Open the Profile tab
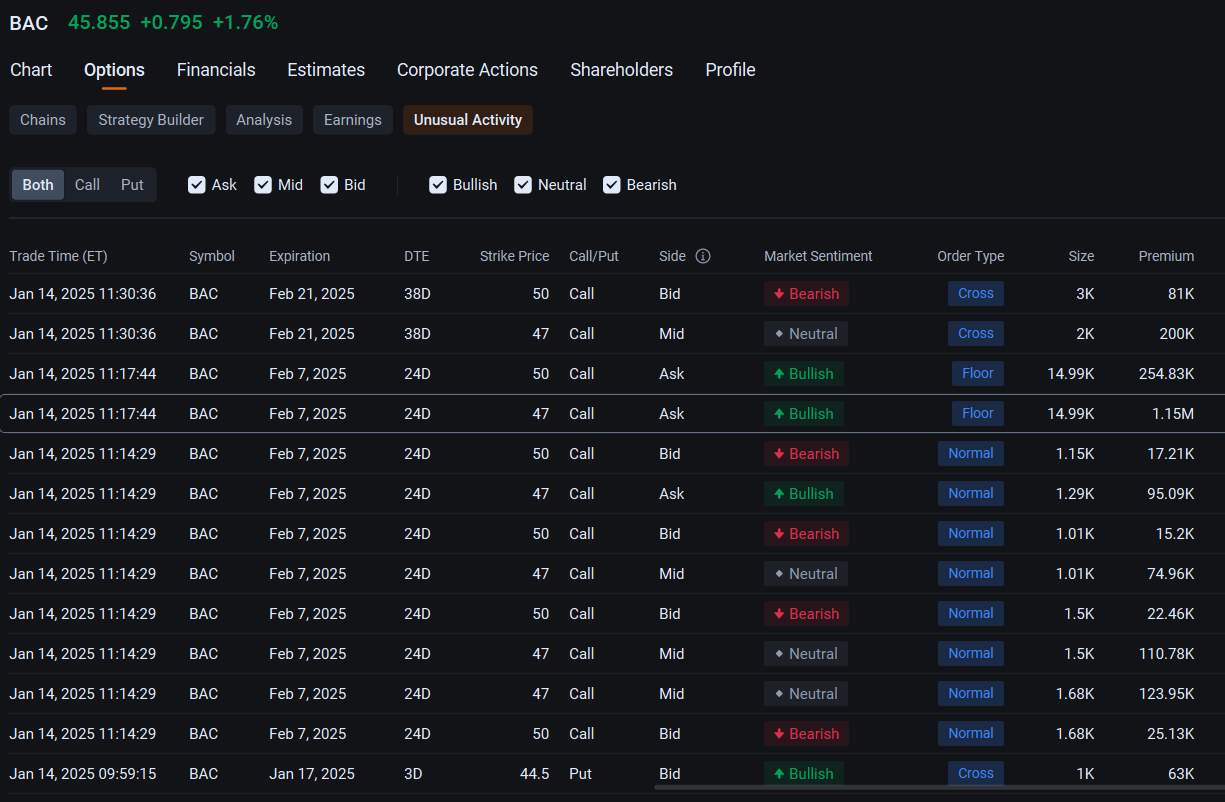This screenshot has width=1225, height=802. (730, 70)
